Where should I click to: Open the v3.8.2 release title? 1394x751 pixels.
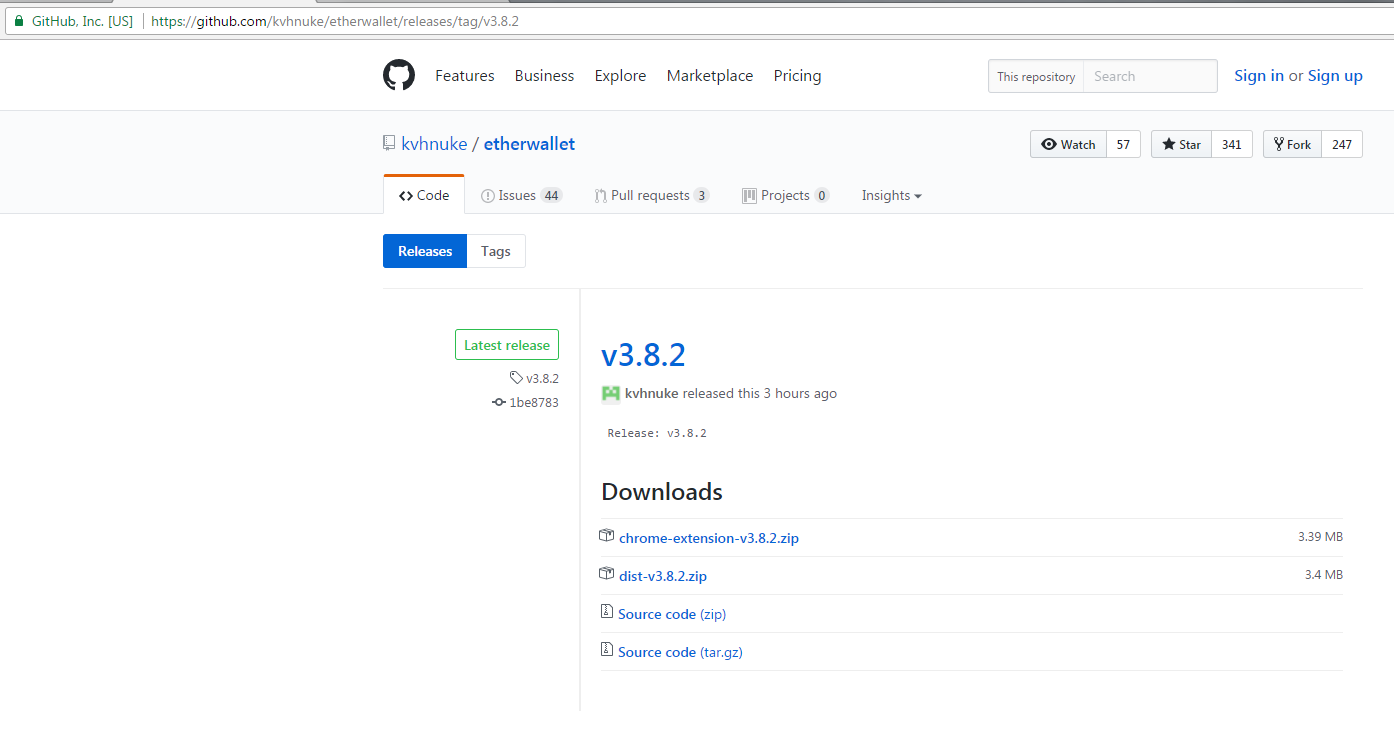pos(643,355)
